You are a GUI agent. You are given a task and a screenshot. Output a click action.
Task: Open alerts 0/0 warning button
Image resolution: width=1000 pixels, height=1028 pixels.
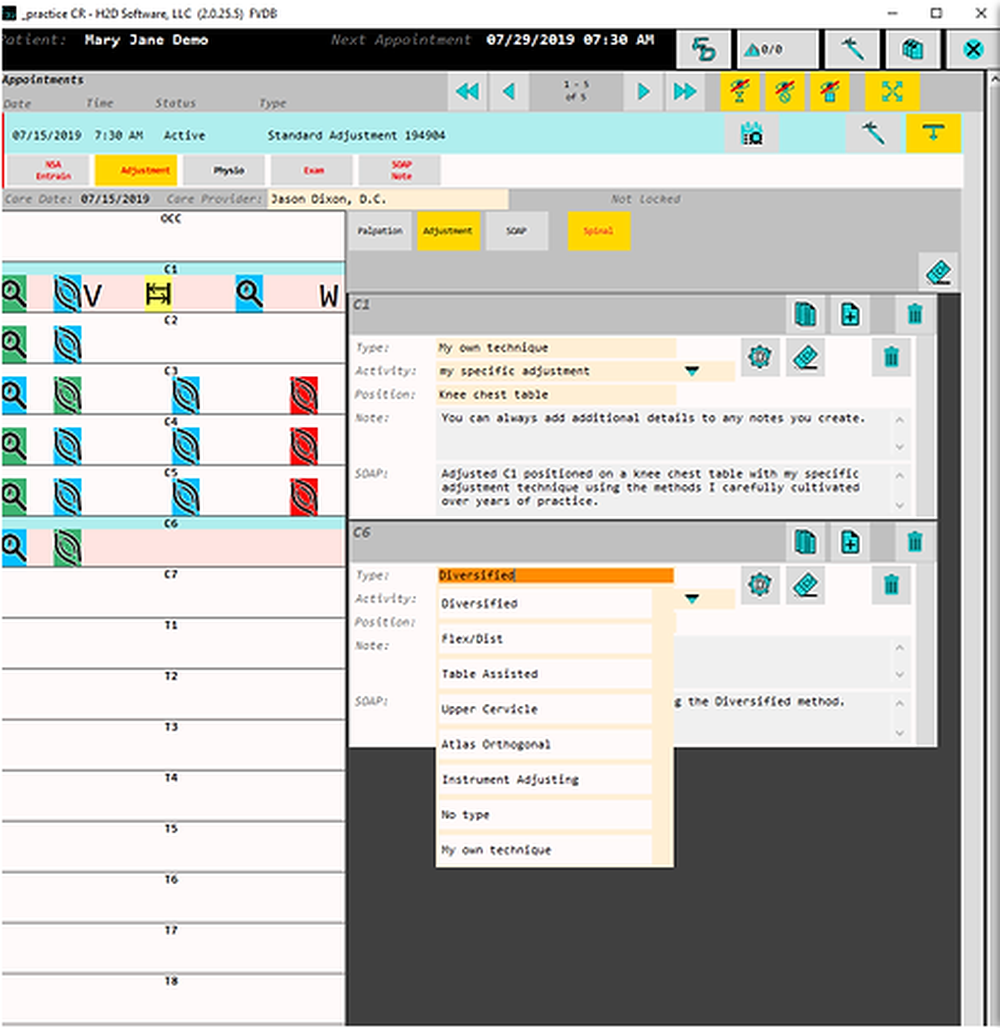coord(777,49)
